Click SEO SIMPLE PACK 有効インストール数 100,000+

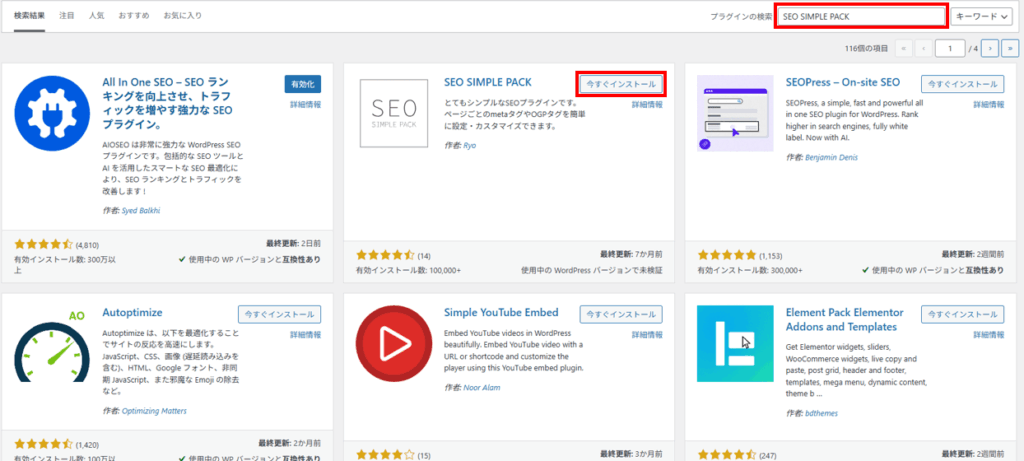[408, 270]
